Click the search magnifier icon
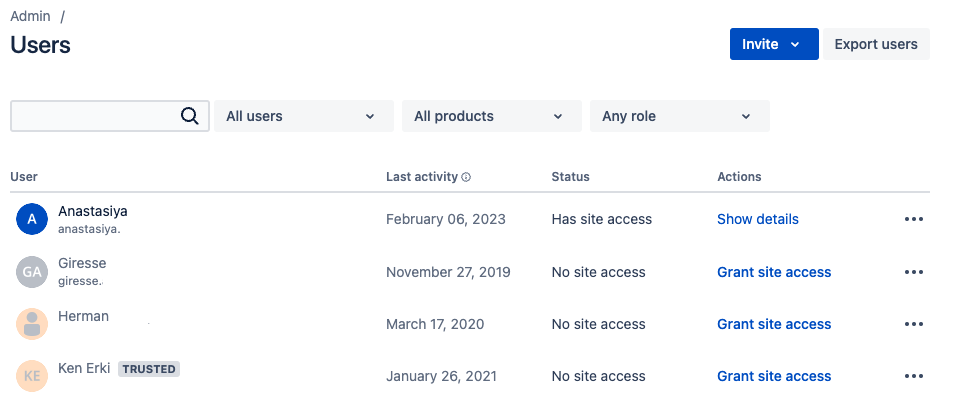The width and height of the screenshot is (953, 404). click(190, 116)
